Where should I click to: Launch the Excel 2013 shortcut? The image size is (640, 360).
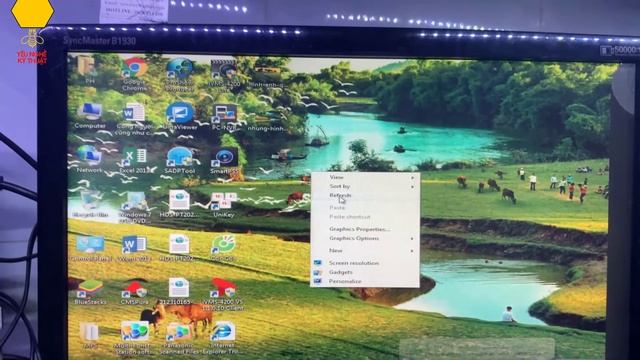pyautogui.click(x=135, y=160)
